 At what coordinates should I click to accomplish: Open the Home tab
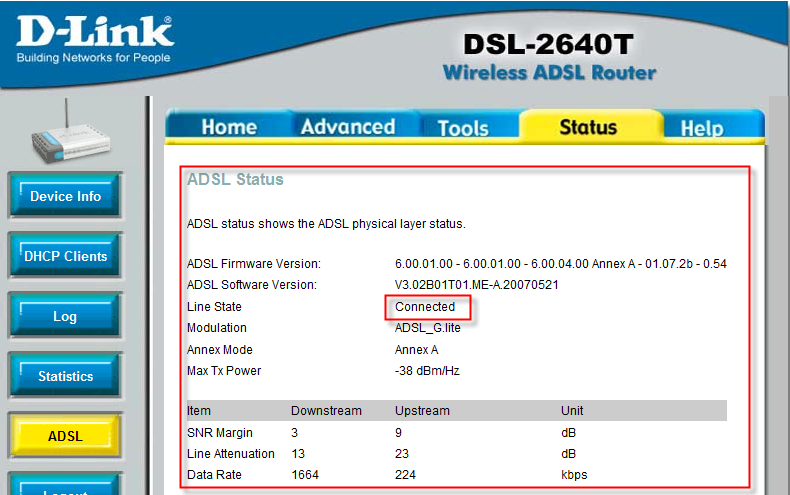pyautogui.click(x=229, y=127)
